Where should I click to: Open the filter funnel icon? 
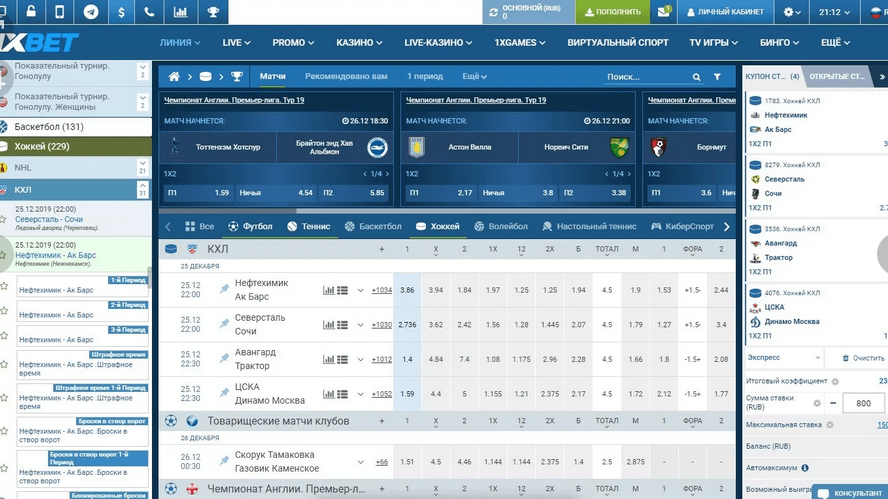[x=717, y=76]
